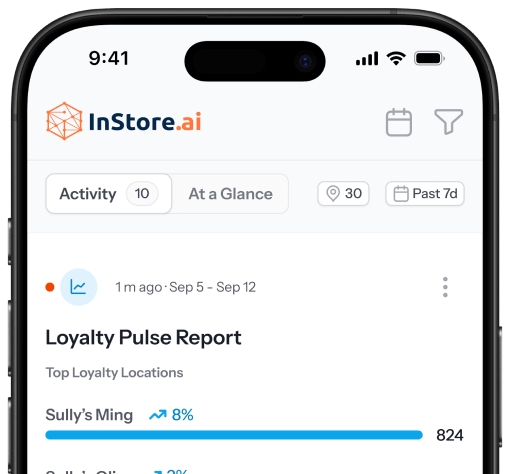Tap the Top Loyalty Locations heading
This screenshot has width=510, height=474.
pos(114,373)
